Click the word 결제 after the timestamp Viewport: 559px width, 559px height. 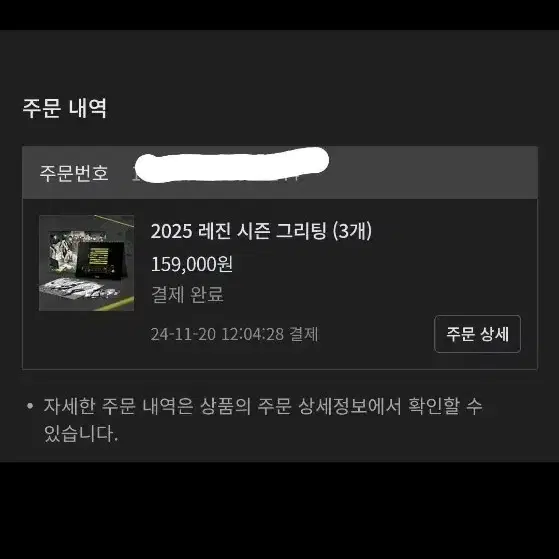click(303, 334)
